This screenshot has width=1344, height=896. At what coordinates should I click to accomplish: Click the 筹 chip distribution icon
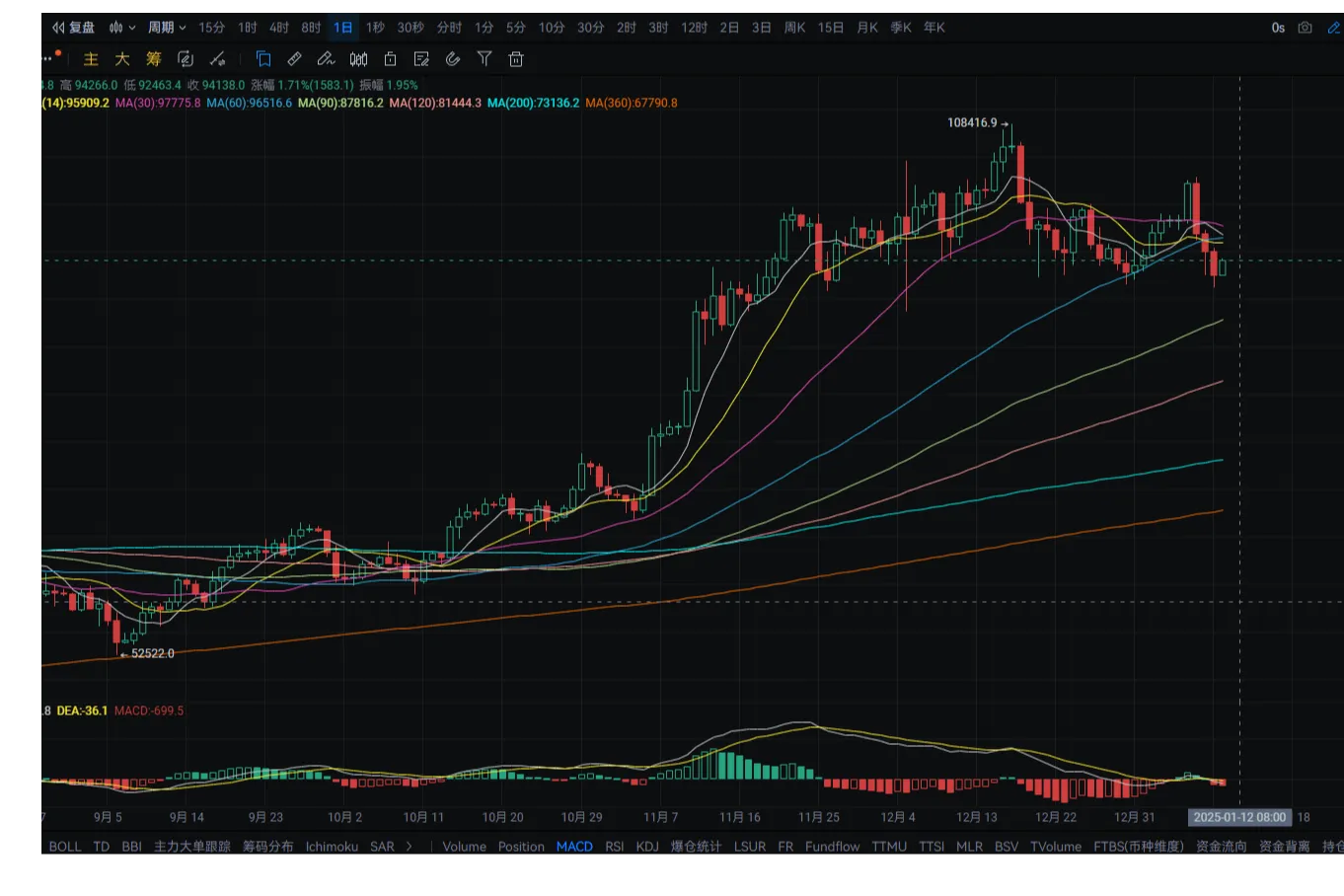(x=154, y=59)
